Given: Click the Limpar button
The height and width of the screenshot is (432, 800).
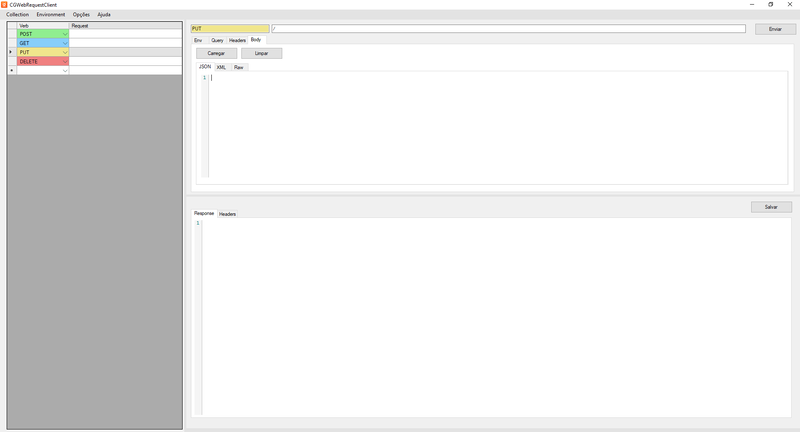Looking at the screenshot, I should [262, 54].
